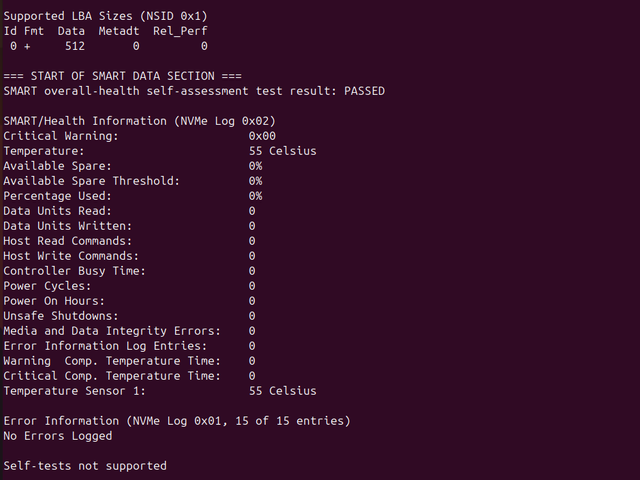Click the "No Errors Logged" line
This screenshot has height=480, width=640.
58,436
